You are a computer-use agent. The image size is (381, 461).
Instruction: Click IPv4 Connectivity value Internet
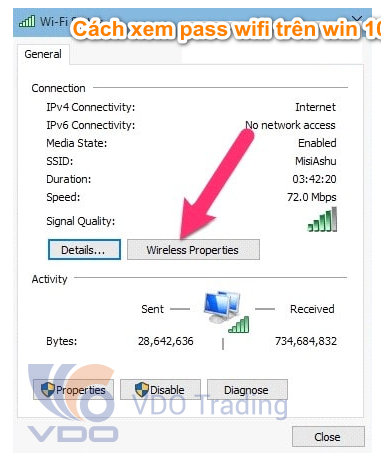[x=315, y=107]
